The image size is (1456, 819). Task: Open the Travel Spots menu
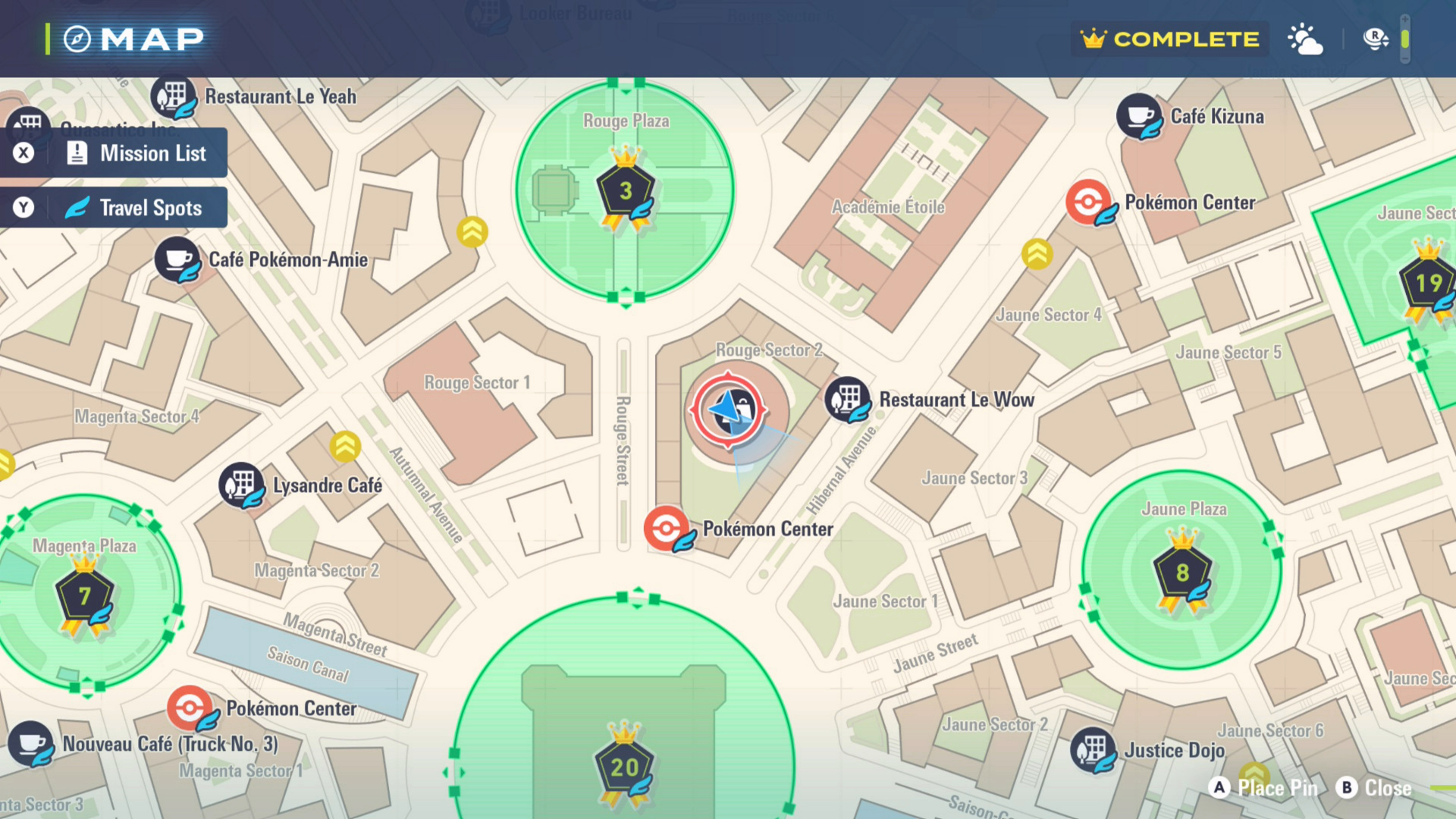[114, 208]
